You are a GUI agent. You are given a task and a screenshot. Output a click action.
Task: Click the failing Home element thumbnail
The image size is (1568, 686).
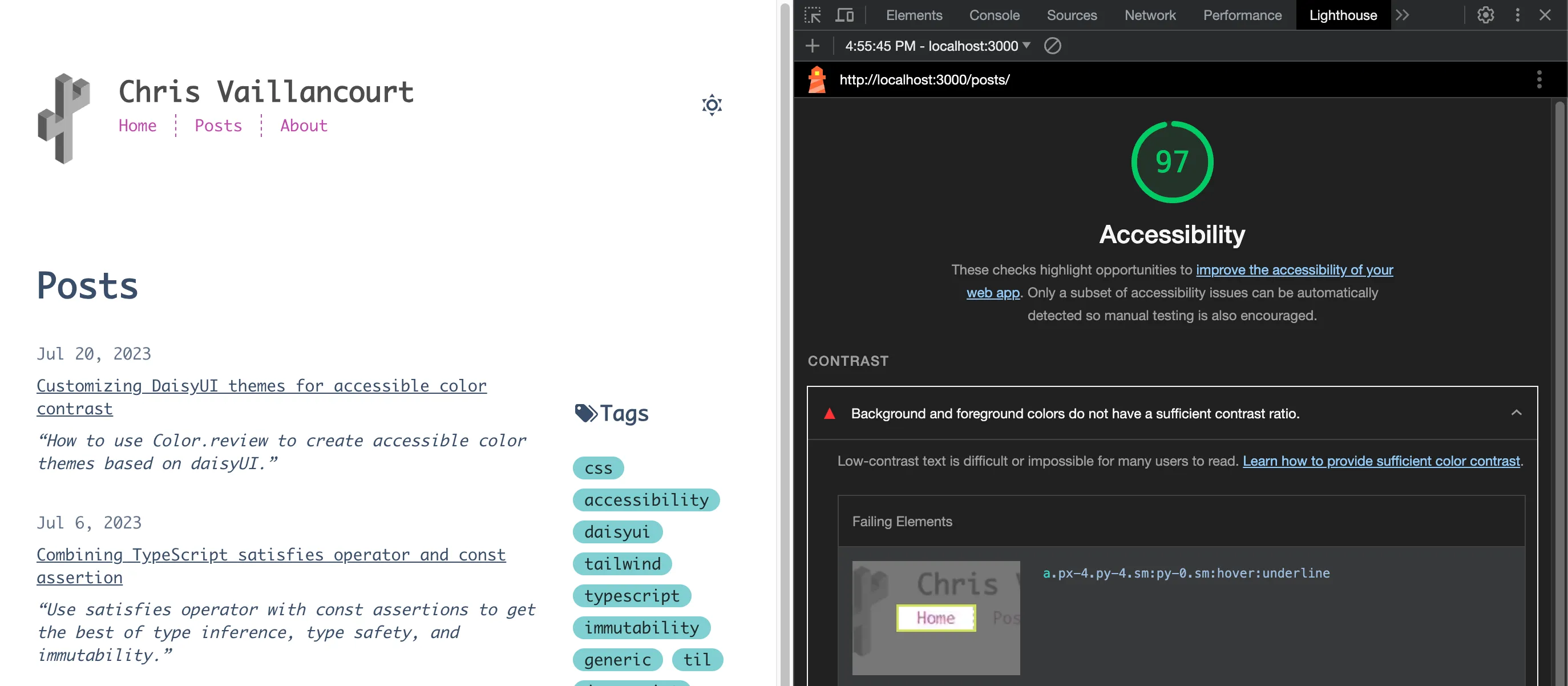[x=936, y=617]
